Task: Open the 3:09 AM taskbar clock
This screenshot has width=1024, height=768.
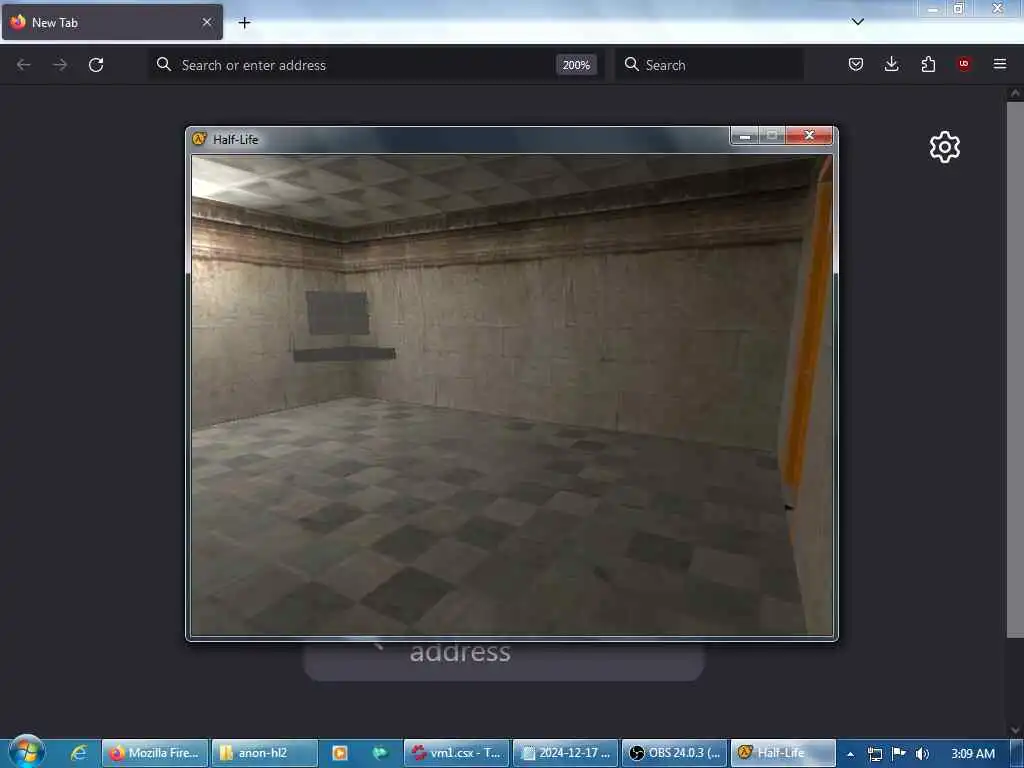Action: (973, 753)
